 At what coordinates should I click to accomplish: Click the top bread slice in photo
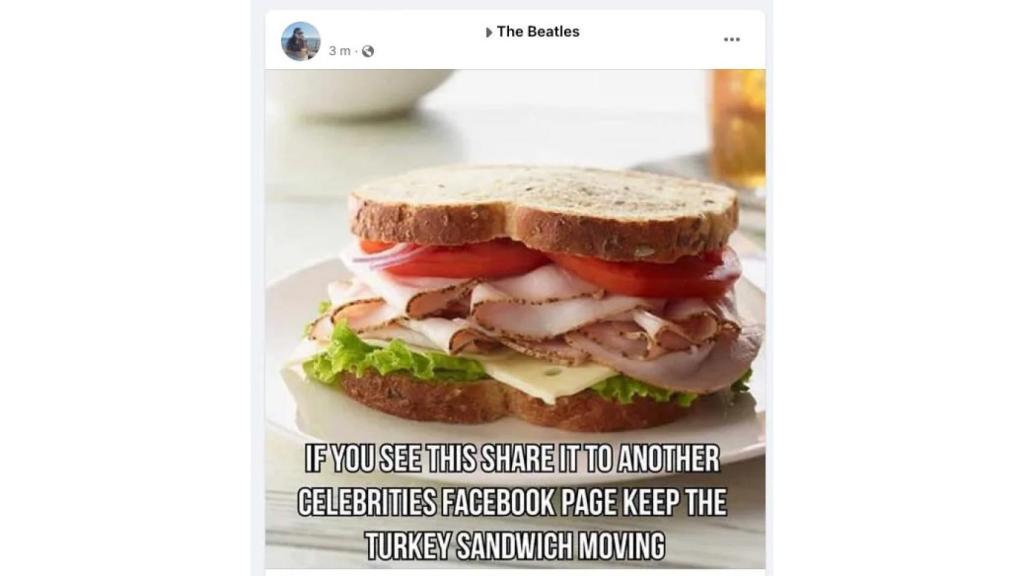point(544,210)
